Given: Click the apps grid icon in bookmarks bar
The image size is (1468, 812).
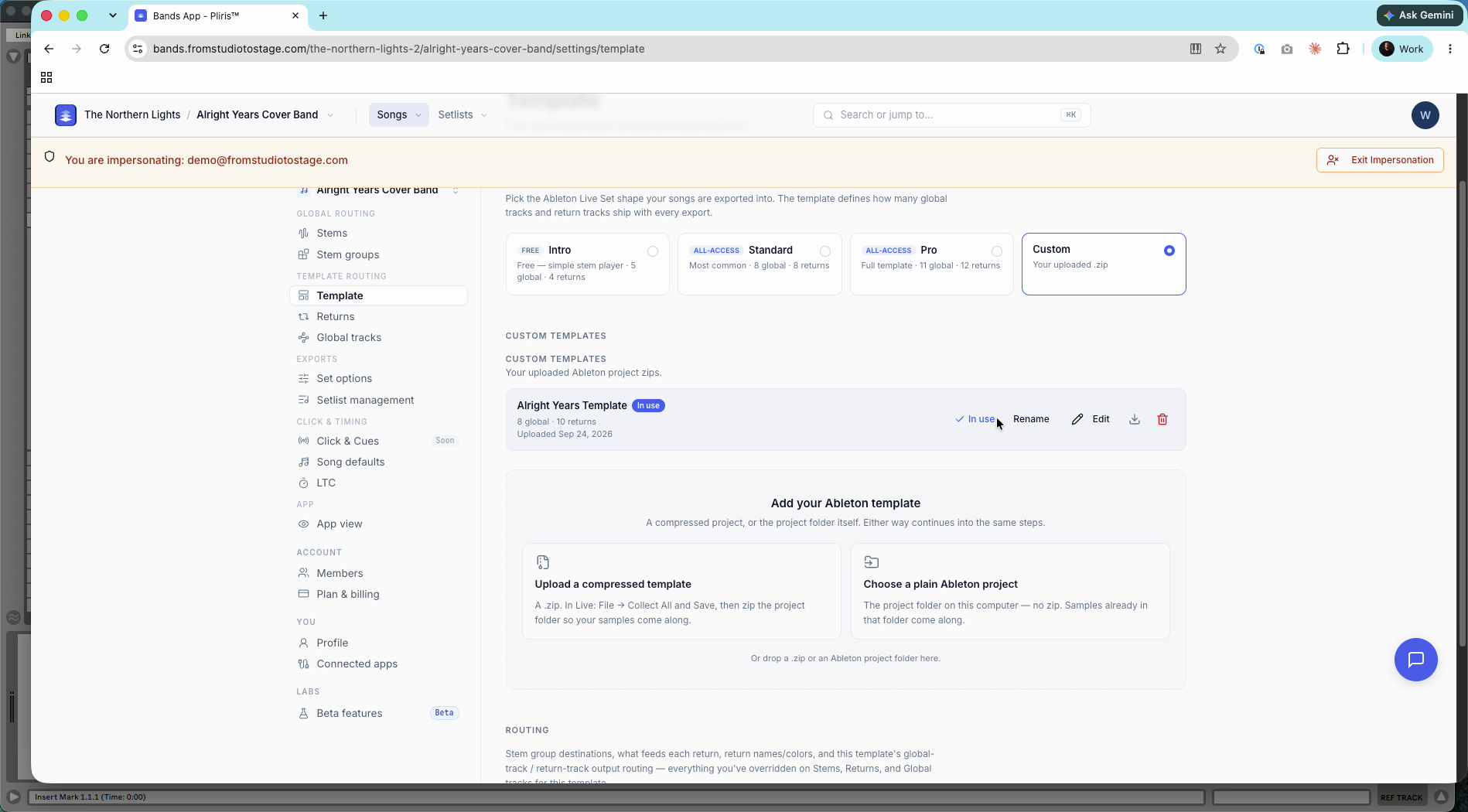Looking at the screenshot, I should (46, 77).
